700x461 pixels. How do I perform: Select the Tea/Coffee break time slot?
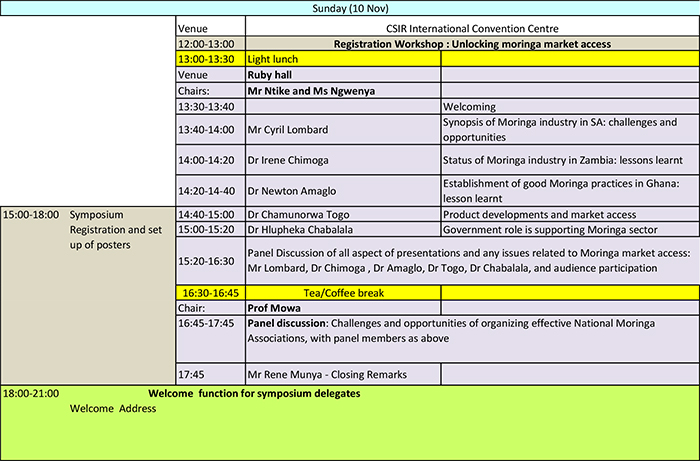click(x=210, y=292)
